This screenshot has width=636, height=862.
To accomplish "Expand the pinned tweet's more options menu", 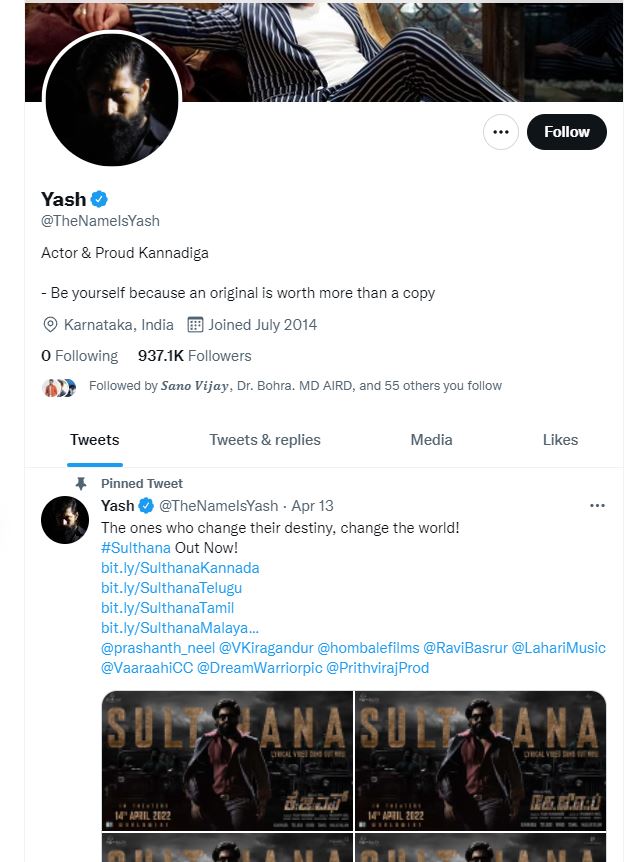I will click(x=598, y=506).
